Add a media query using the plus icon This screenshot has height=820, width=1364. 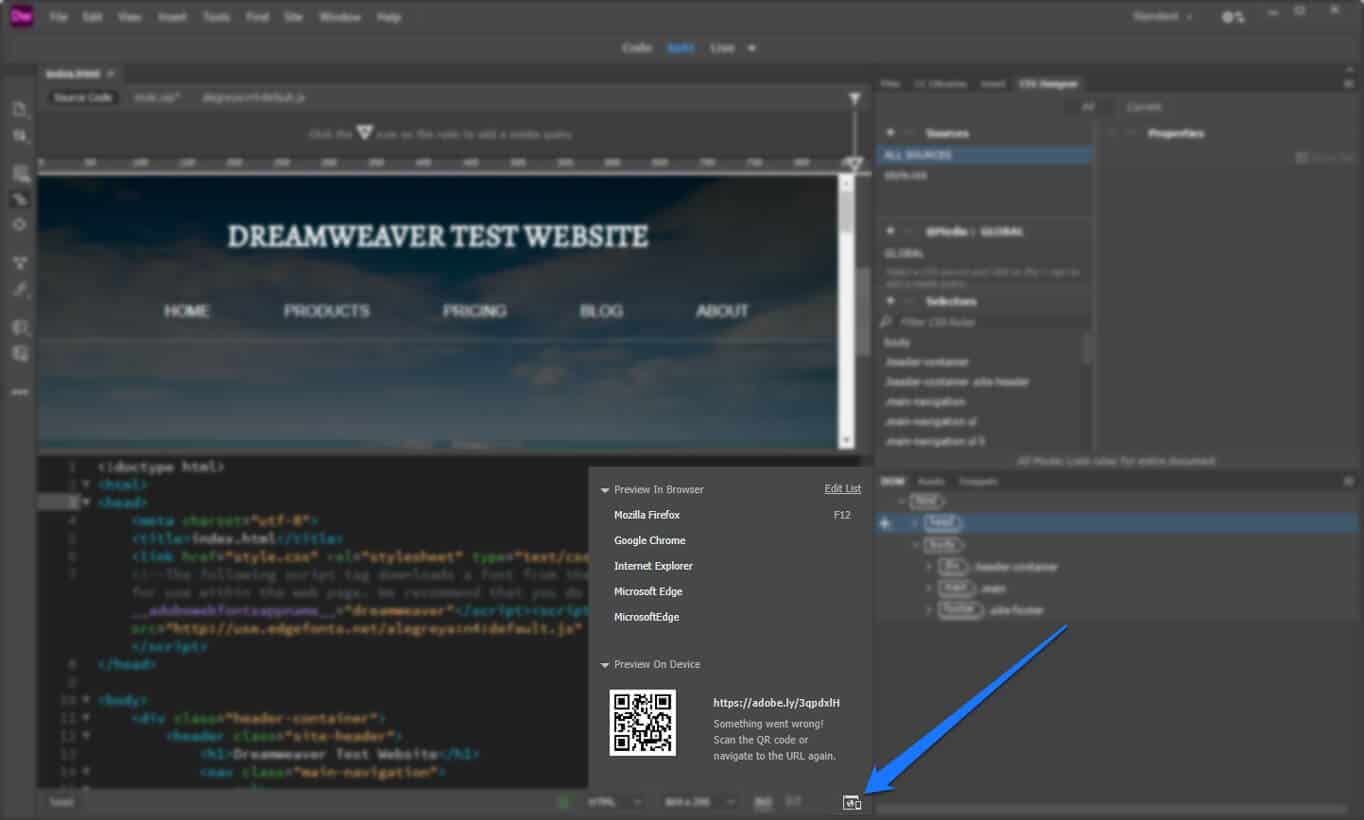890,231
